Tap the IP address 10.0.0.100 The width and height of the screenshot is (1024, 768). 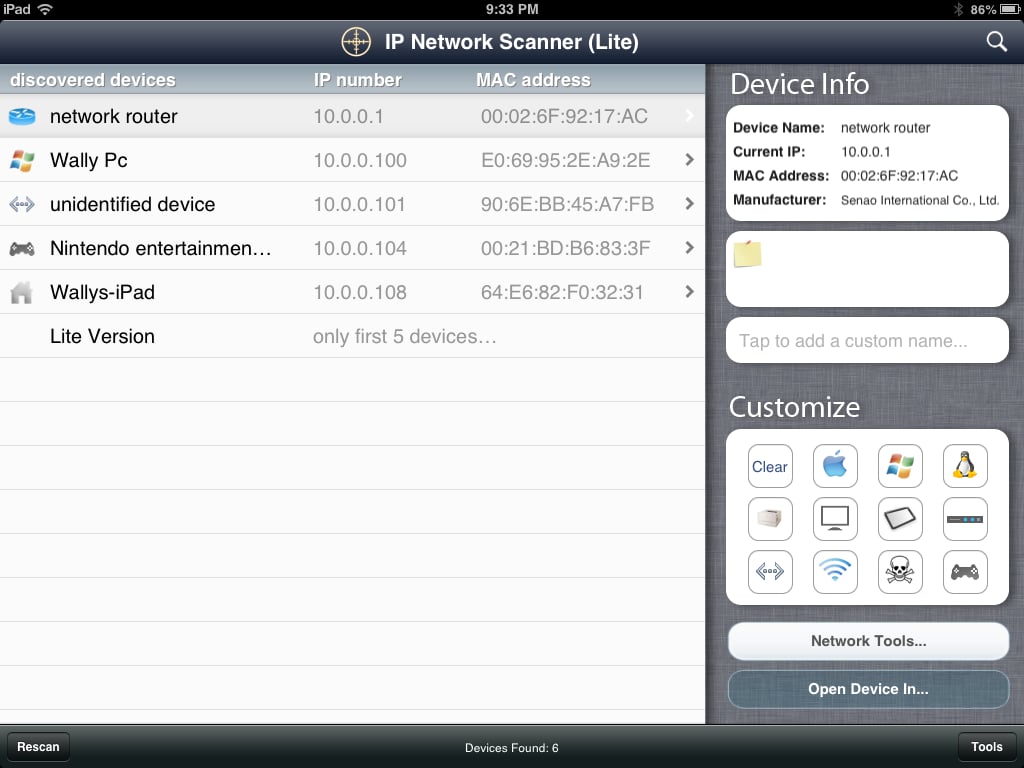coord(360,161)
